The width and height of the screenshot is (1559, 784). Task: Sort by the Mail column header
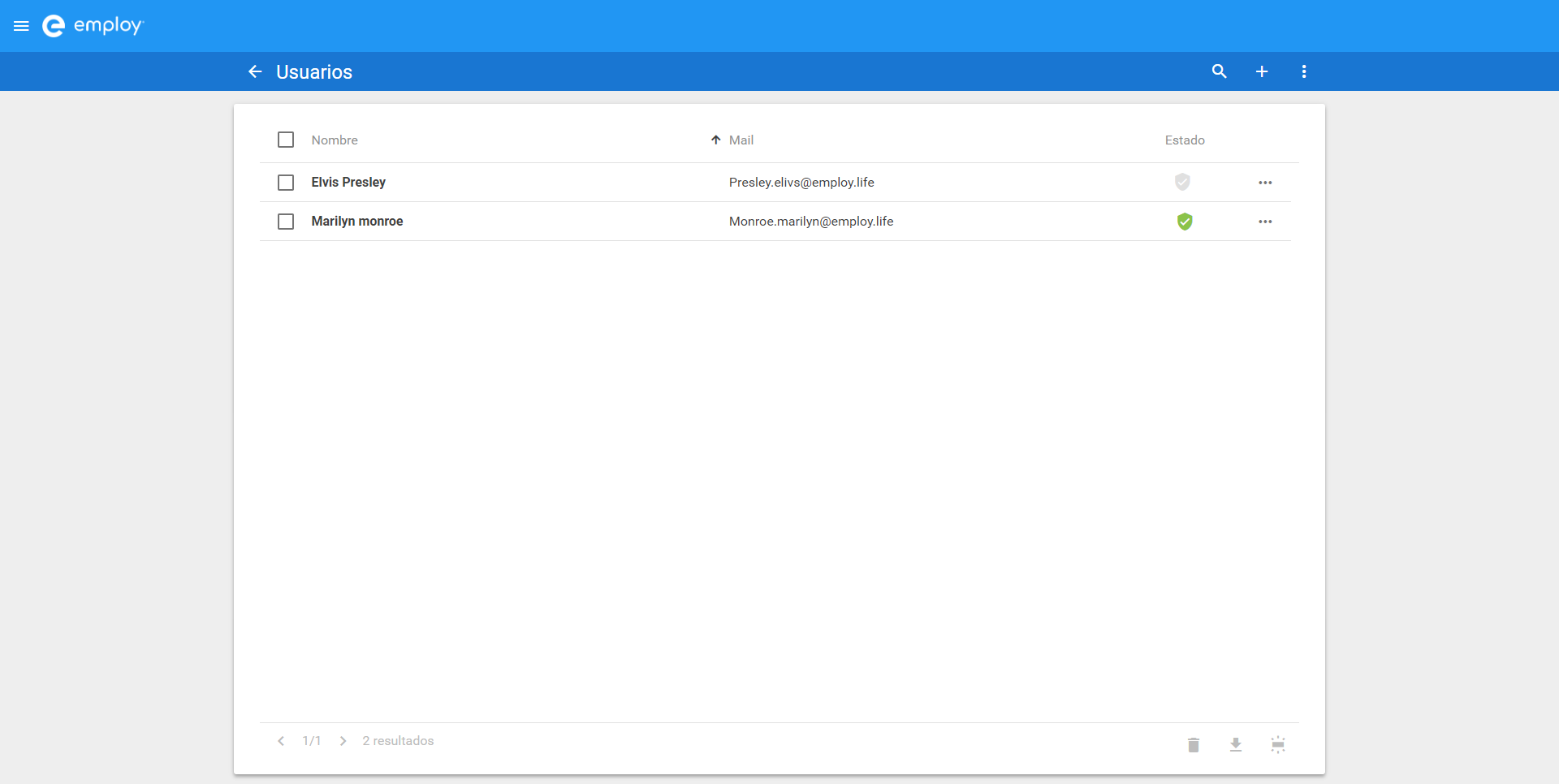[x=741, y=140]
